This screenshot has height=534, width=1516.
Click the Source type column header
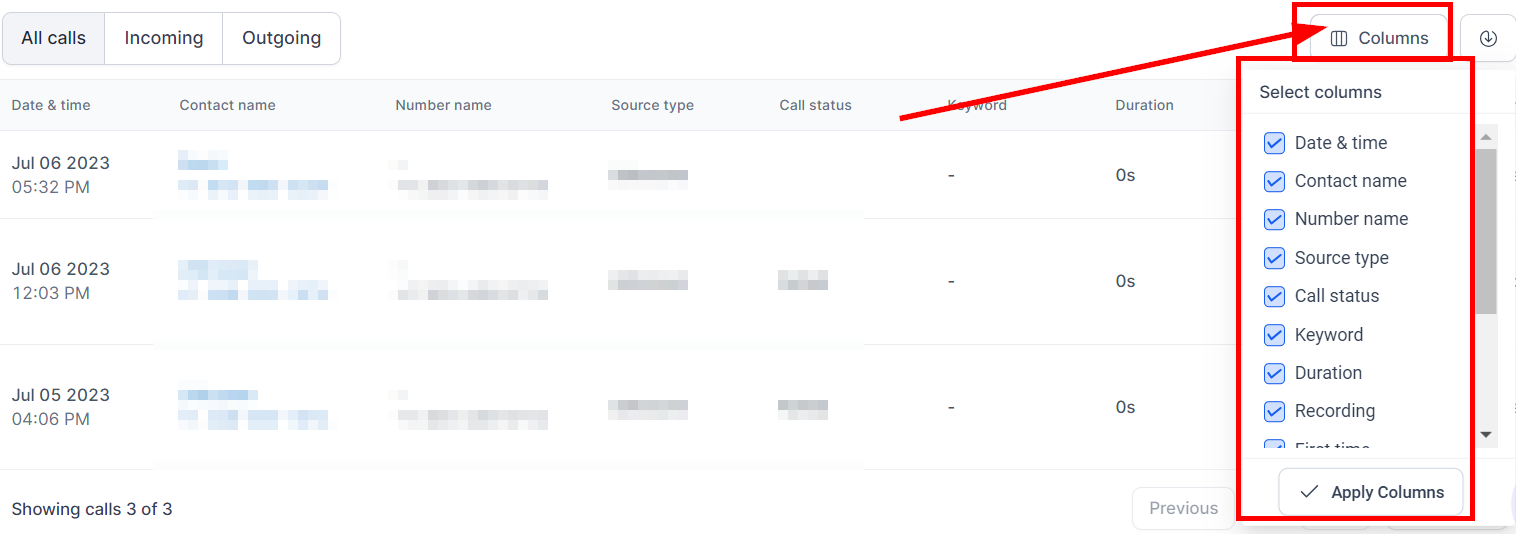[652, 105]
